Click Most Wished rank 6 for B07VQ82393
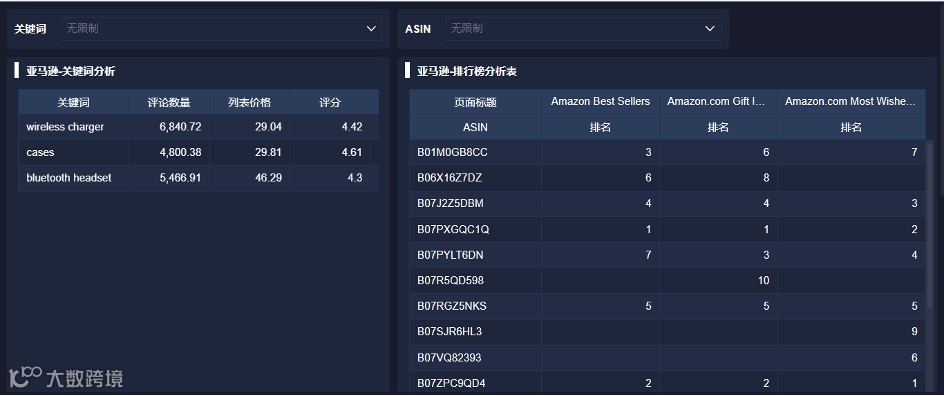 pos(914,357)
